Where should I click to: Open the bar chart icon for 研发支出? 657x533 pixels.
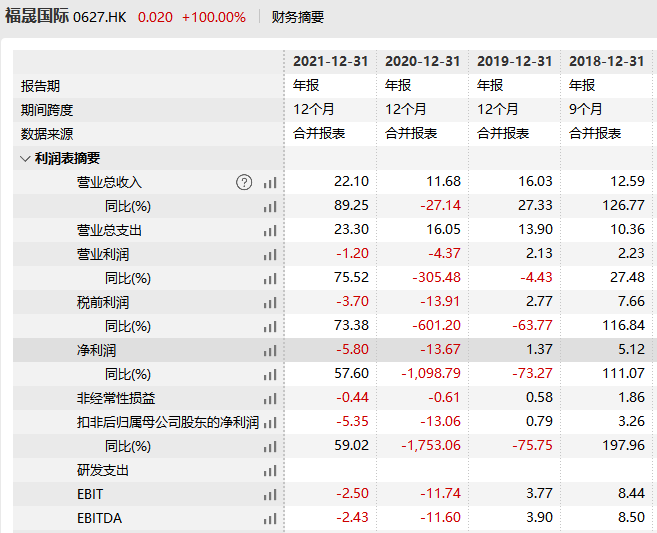(270, 471)
